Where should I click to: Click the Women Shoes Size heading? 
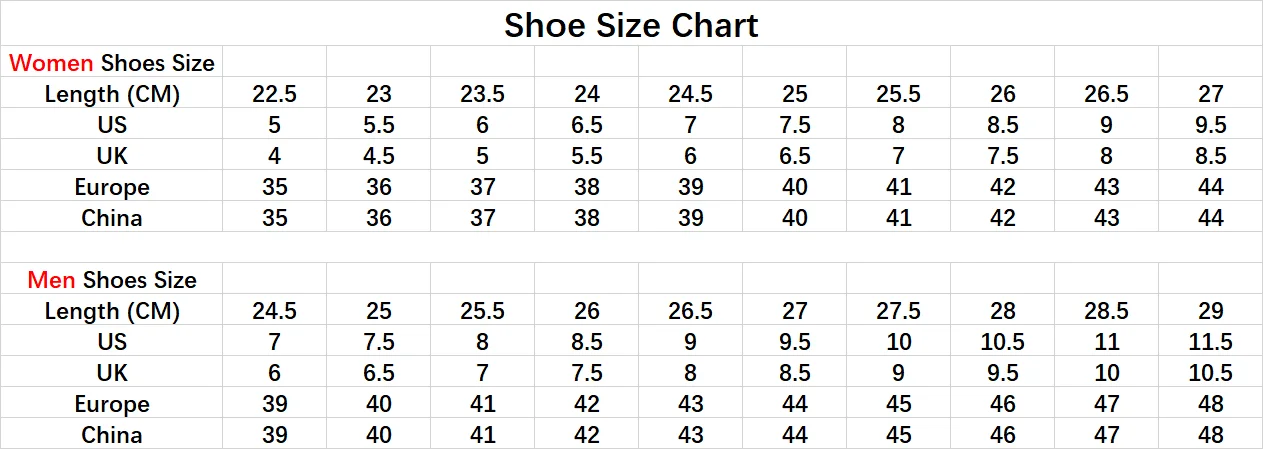pyautogui.click(x=112, y=63)
